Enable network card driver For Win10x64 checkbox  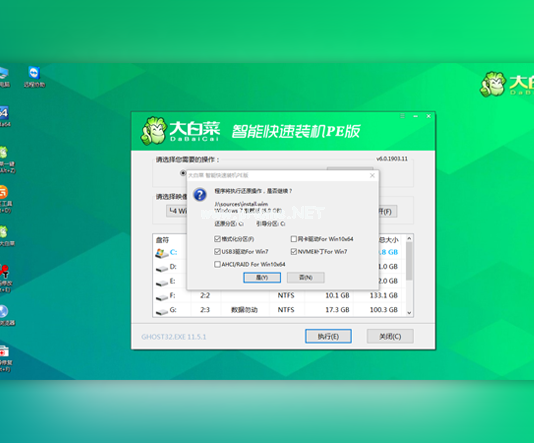tap(294, 239)
